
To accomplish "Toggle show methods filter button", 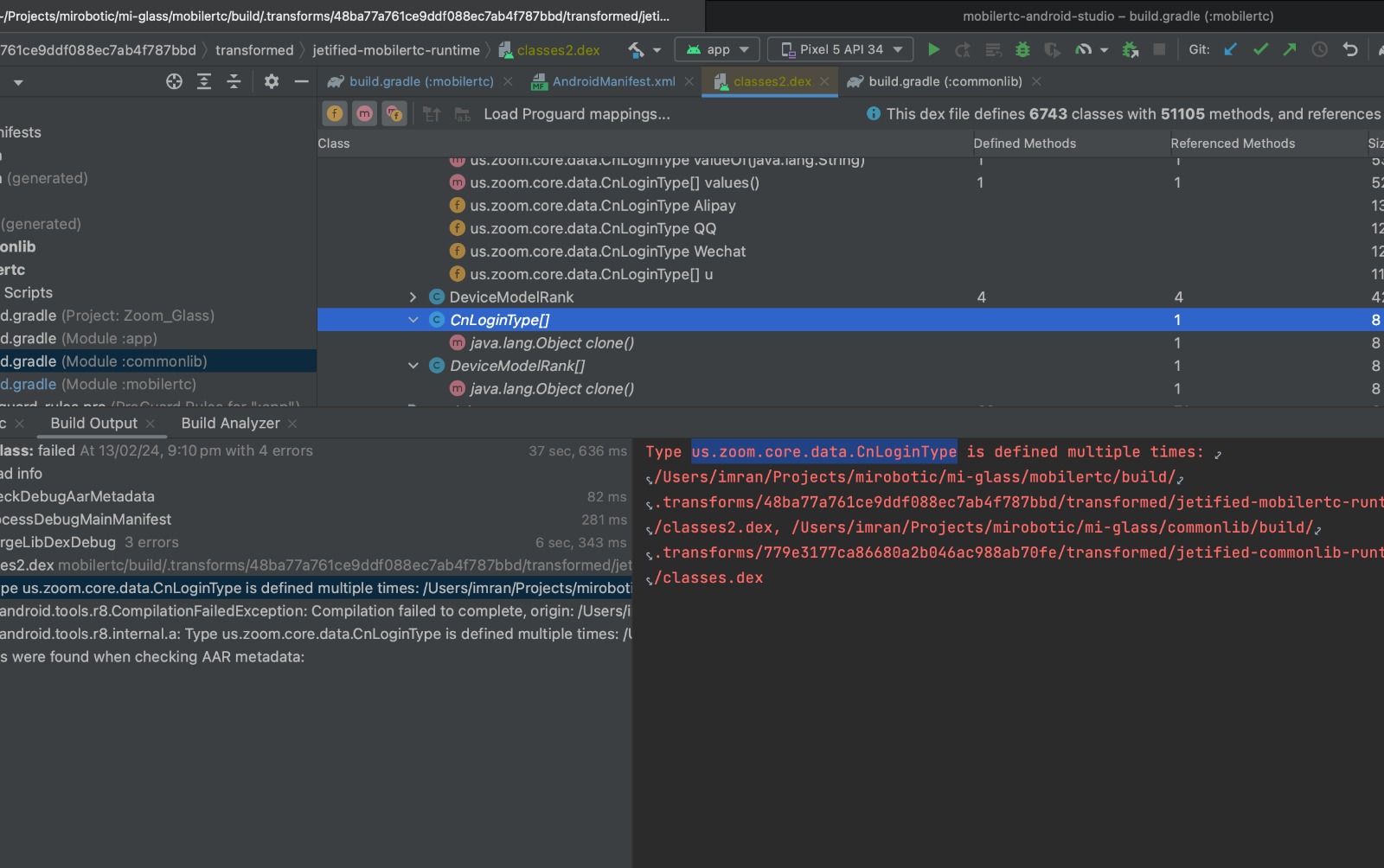I will coord(364,114).
